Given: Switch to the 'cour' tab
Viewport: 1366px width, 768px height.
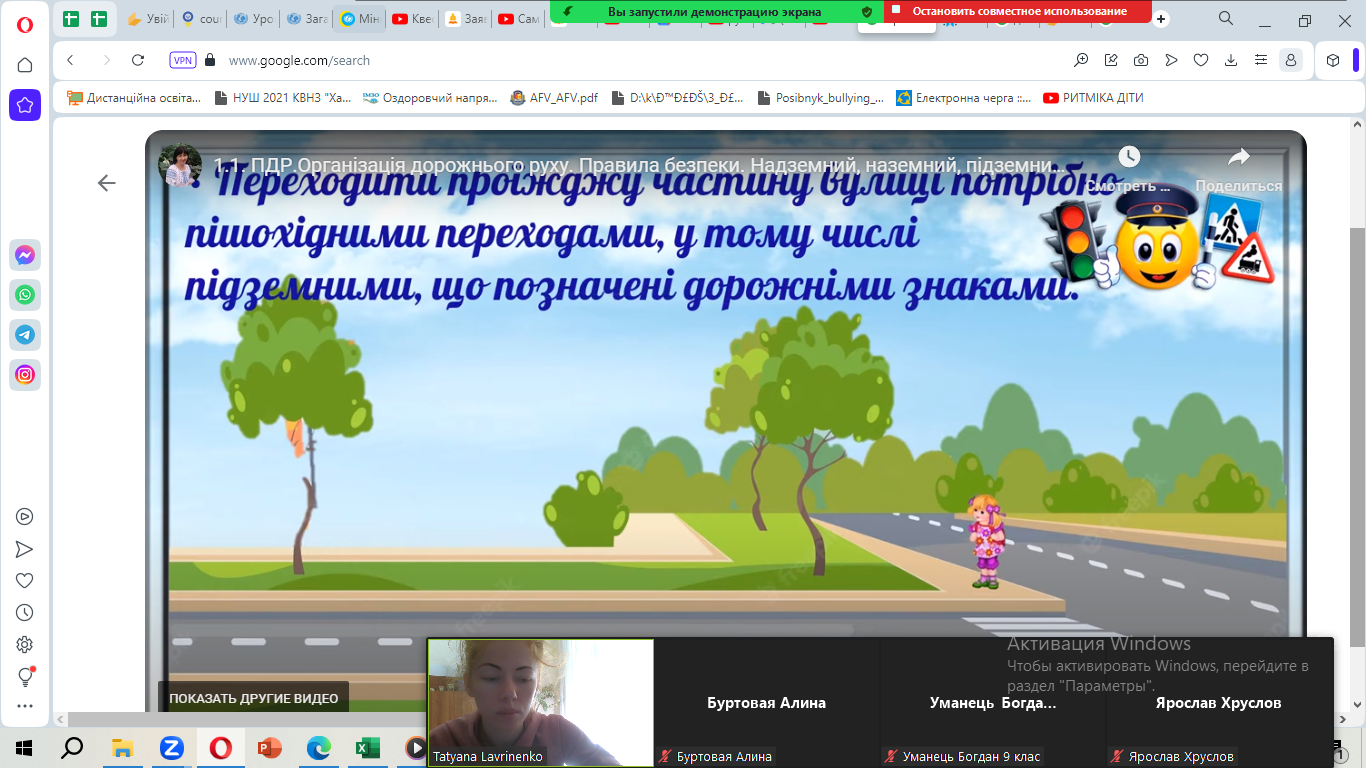Looking at the screenshot, I should point(200,19).
